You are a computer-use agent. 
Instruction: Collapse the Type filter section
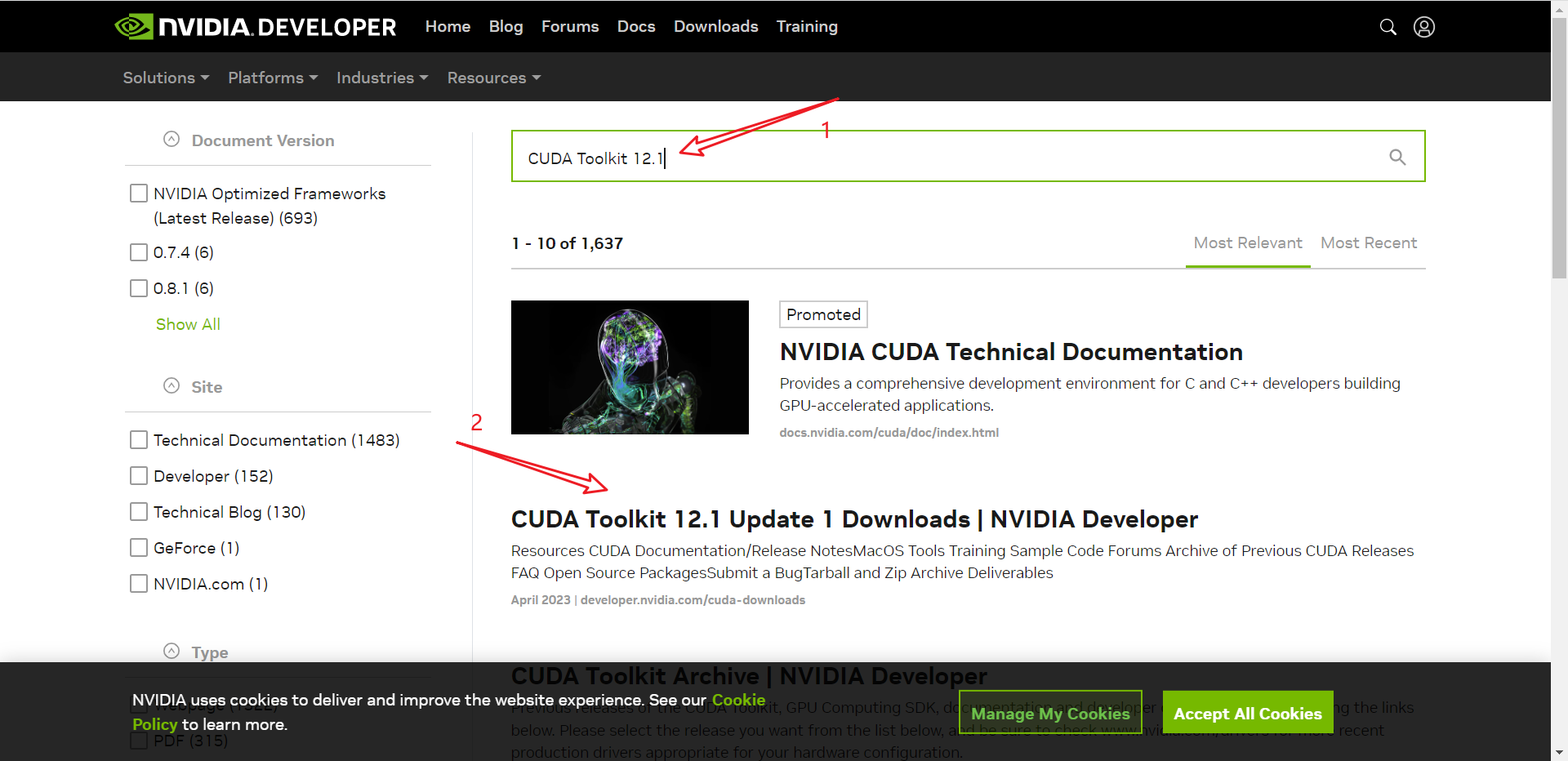171,652
